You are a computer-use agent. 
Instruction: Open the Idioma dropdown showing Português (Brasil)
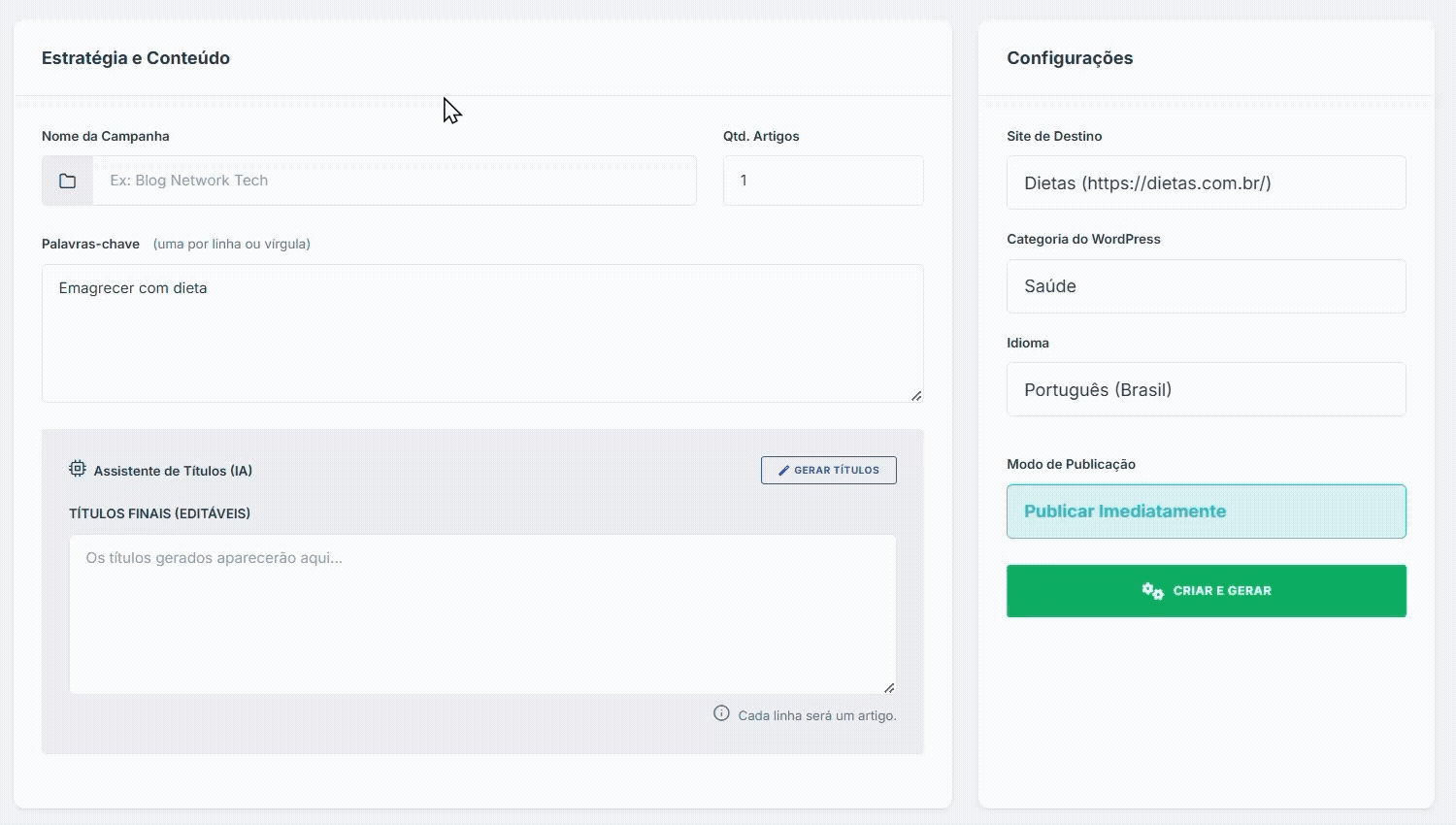click(x=1206, y=390)
